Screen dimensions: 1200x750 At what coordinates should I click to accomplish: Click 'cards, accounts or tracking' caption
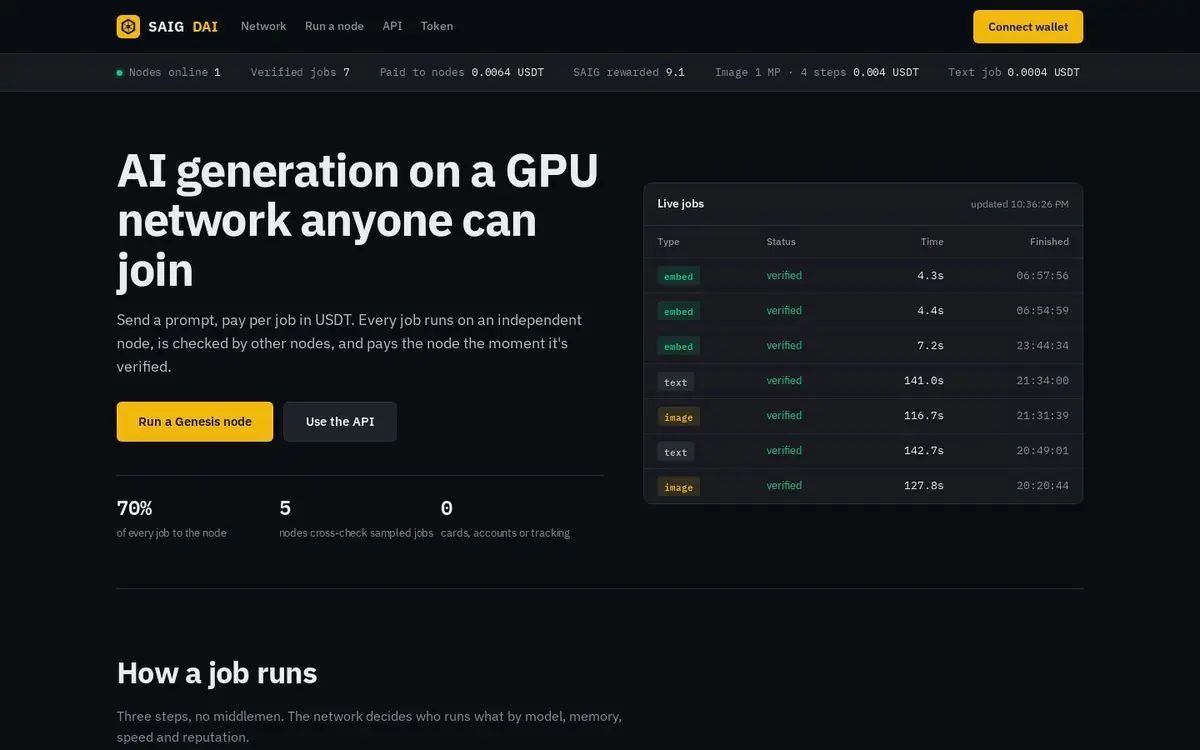coord(505,534)
